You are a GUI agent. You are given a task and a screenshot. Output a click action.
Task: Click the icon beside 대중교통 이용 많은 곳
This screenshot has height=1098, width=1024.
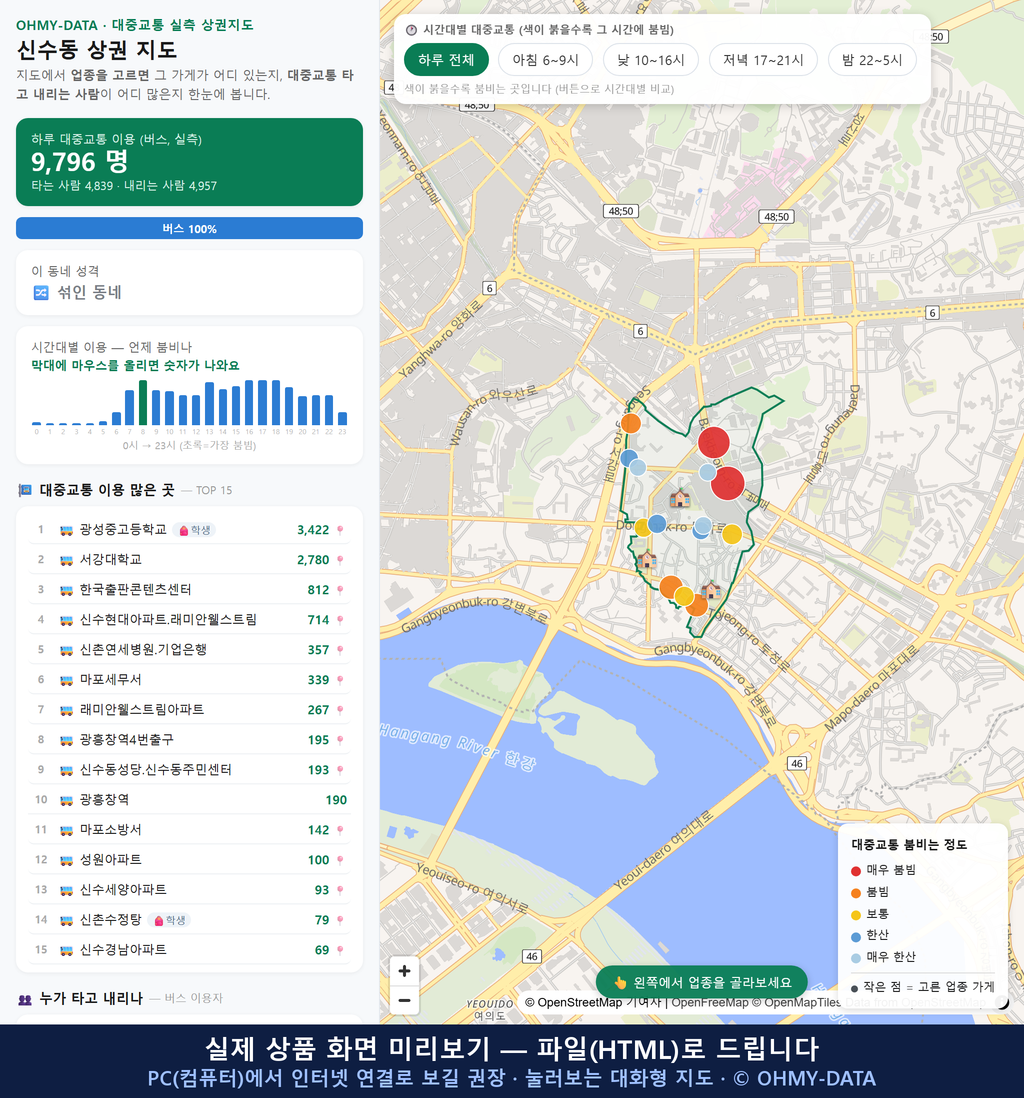tap(25, 490)
